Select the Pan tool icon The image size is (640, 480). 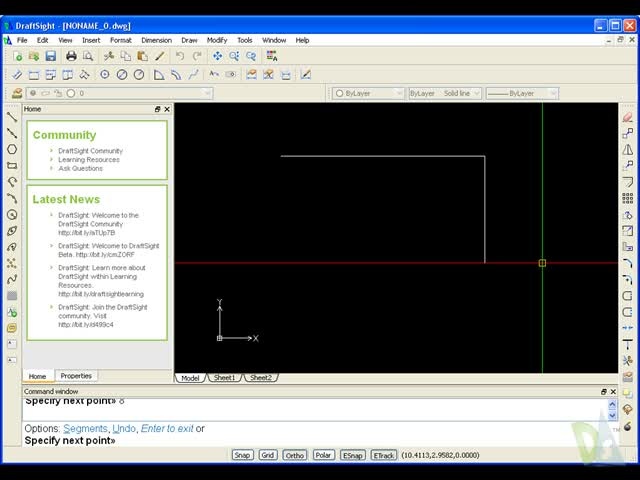pos(217,56)
